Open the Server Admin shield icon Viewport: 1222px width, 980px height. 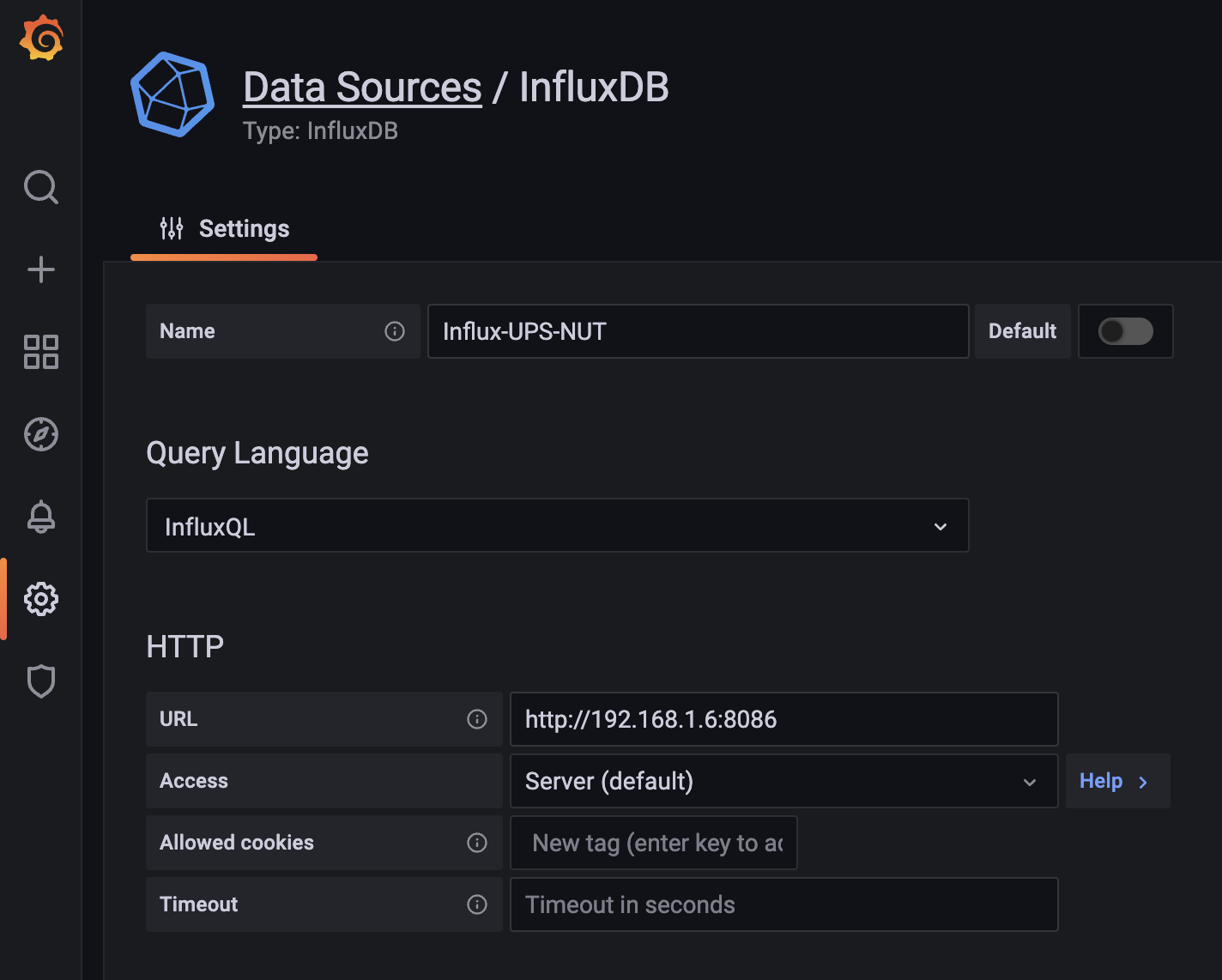[41, 681]
